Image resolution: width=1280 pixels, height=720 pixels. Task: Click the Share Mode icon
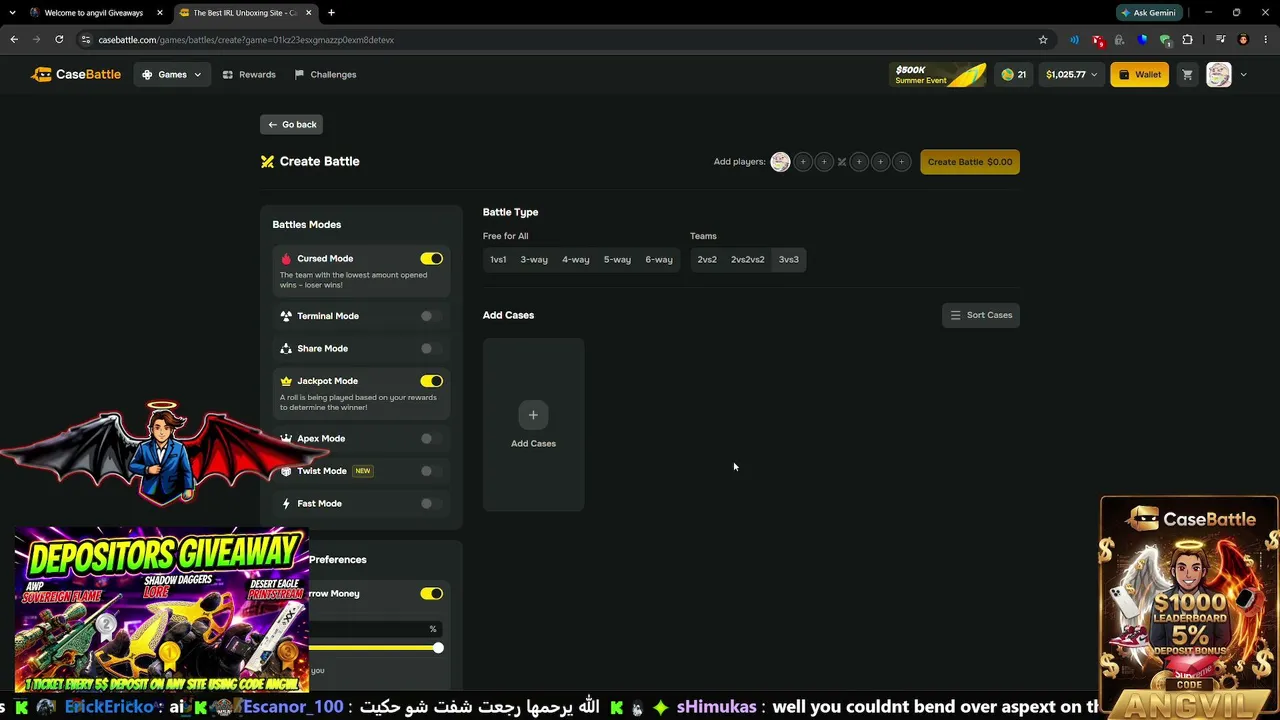pos(286,349)
